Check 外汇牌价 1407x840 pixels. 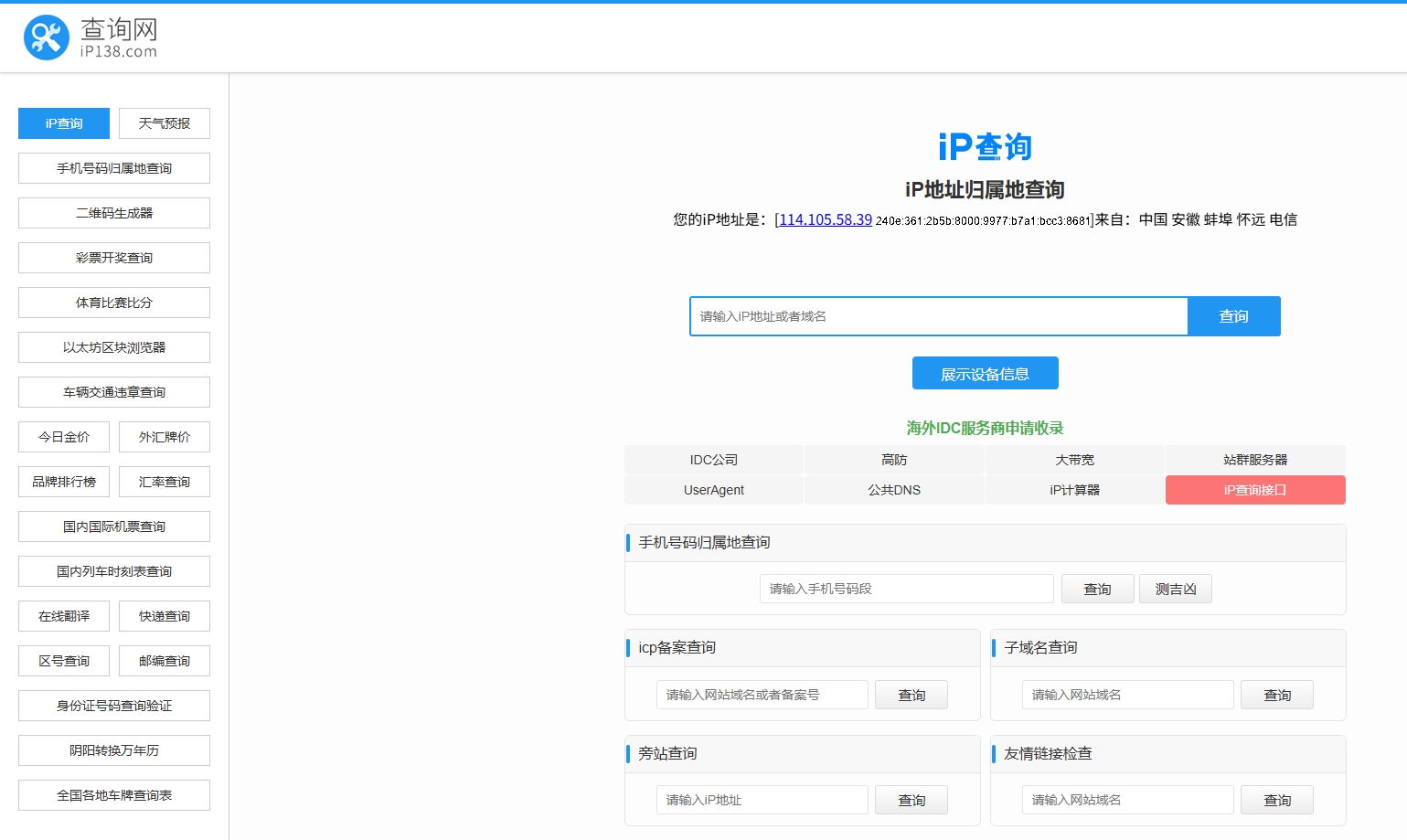coord(165,437)
